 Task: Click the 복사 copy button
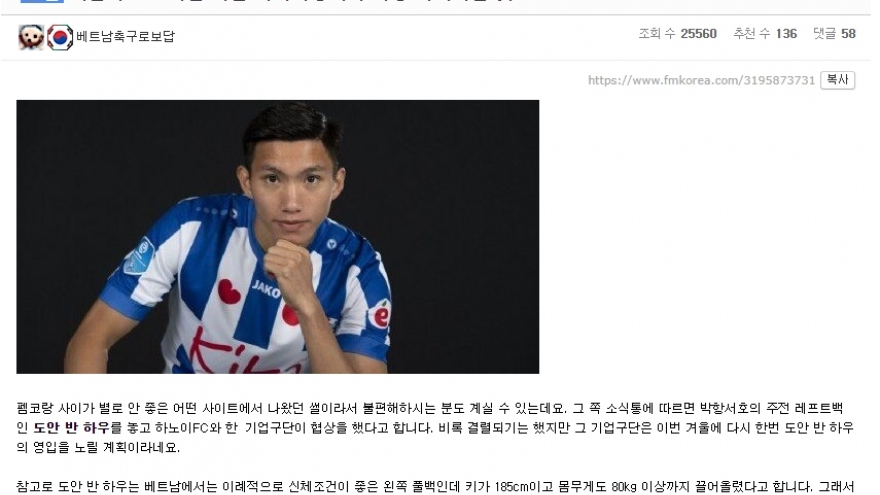click(837, 80)
